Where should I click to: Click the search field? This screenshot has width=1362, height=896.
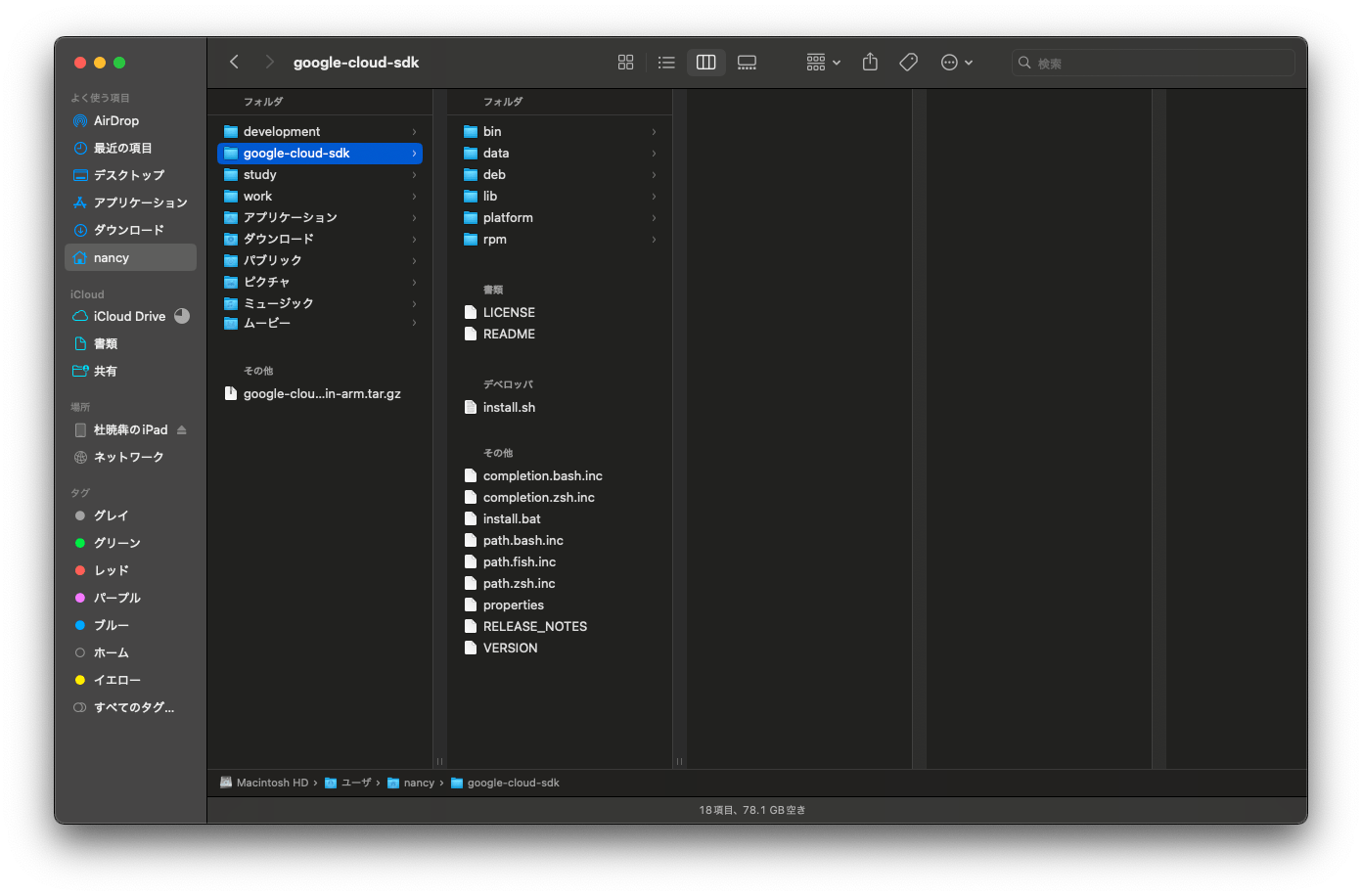click(1153, 63)
